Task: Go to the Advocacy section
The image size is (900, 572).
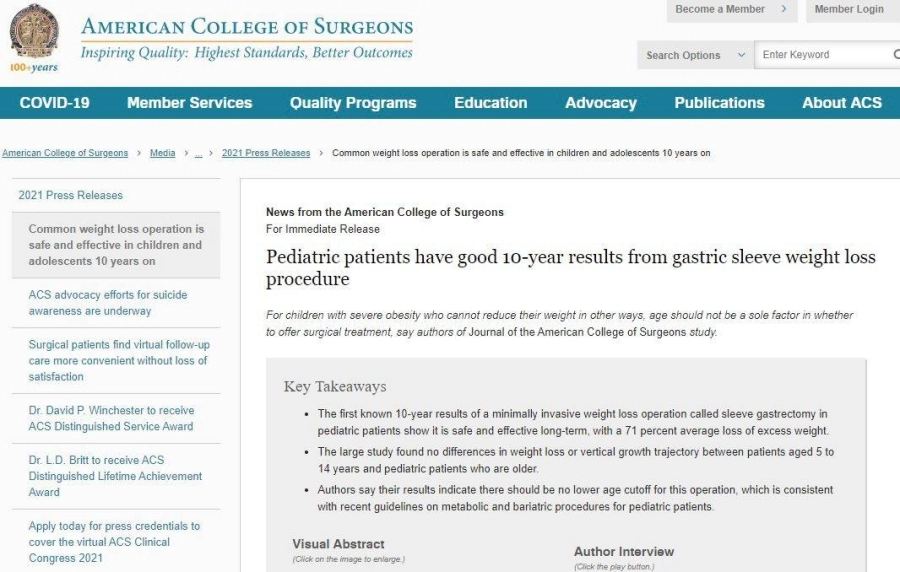Action: (x=600, y=103)
